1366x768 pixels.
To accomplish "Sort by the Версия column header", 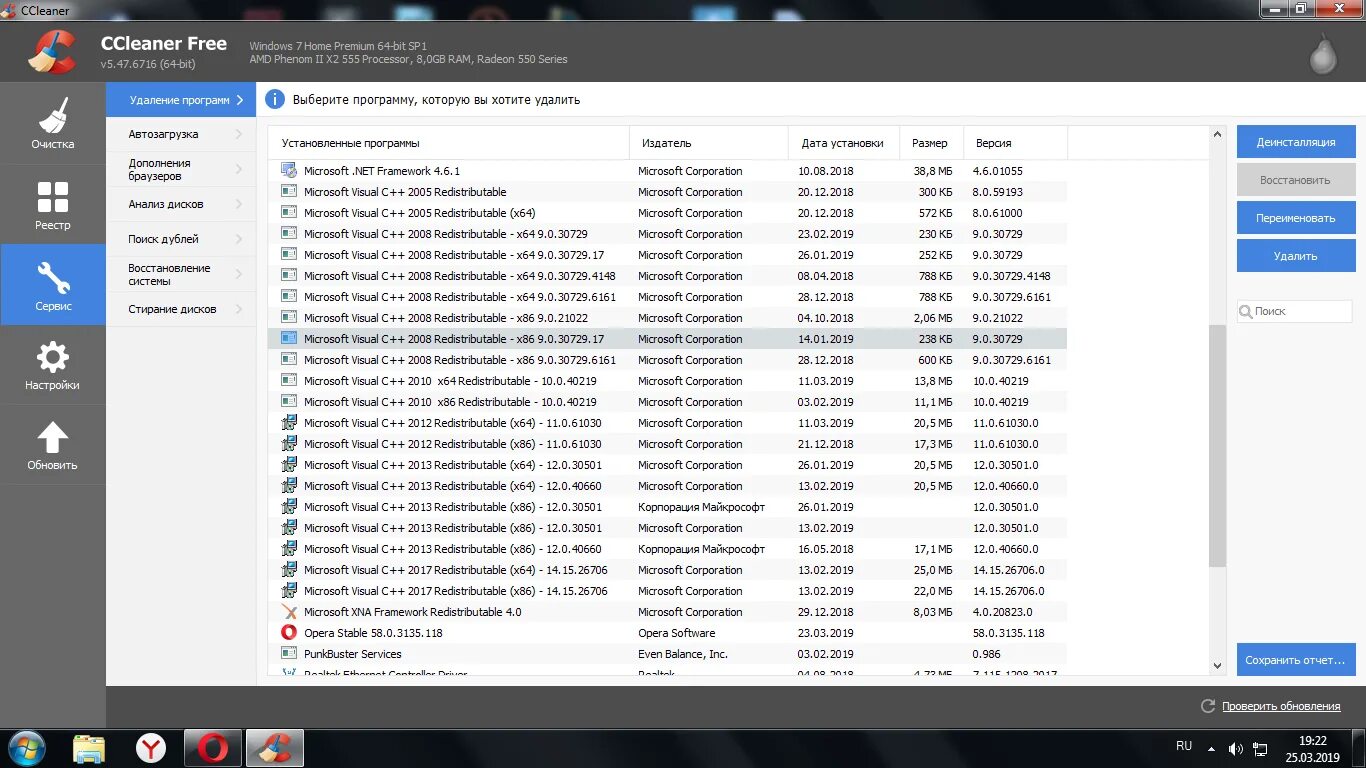I will coord(1015,143).
